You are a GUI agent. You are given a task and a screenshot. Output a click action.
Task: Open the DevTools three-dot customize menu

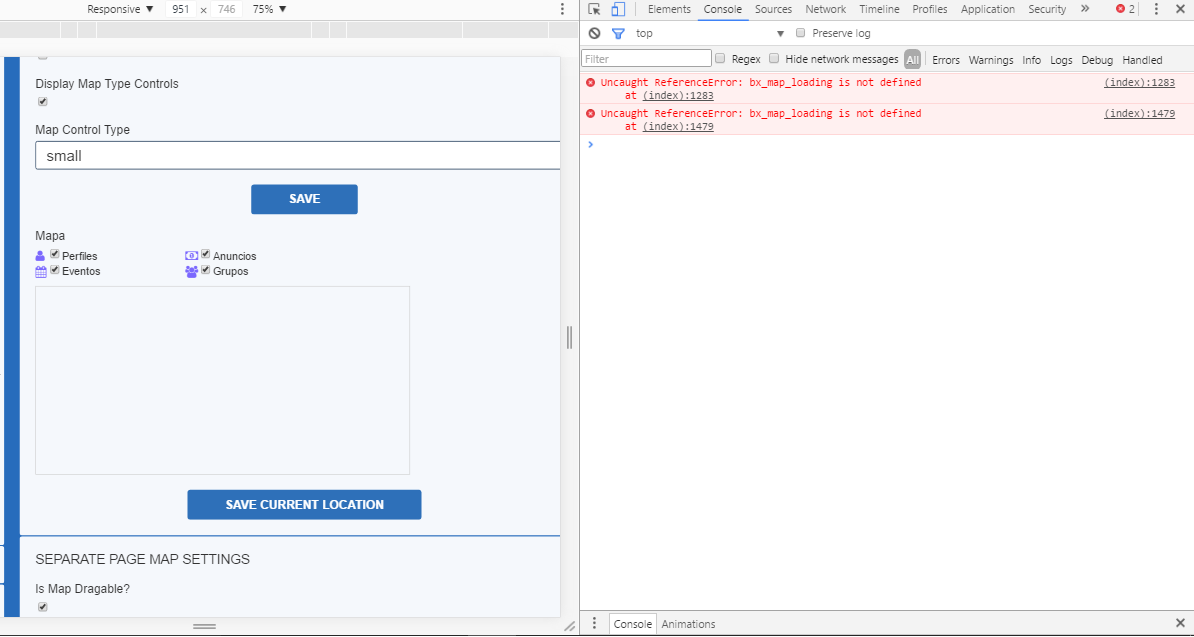tap(1156, 9)
